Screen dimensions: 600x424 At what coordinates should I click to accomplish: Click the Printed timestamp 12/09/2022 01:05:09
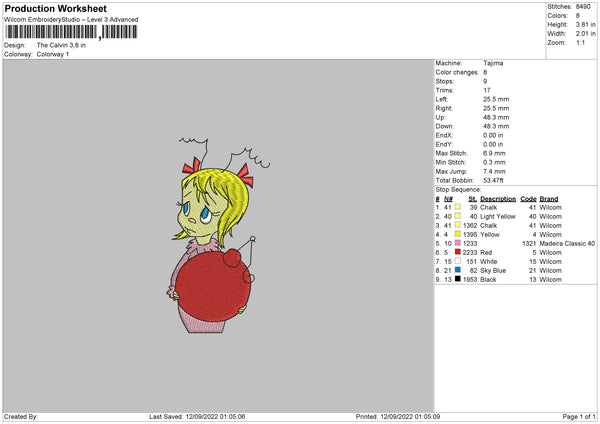coord(410,417)
